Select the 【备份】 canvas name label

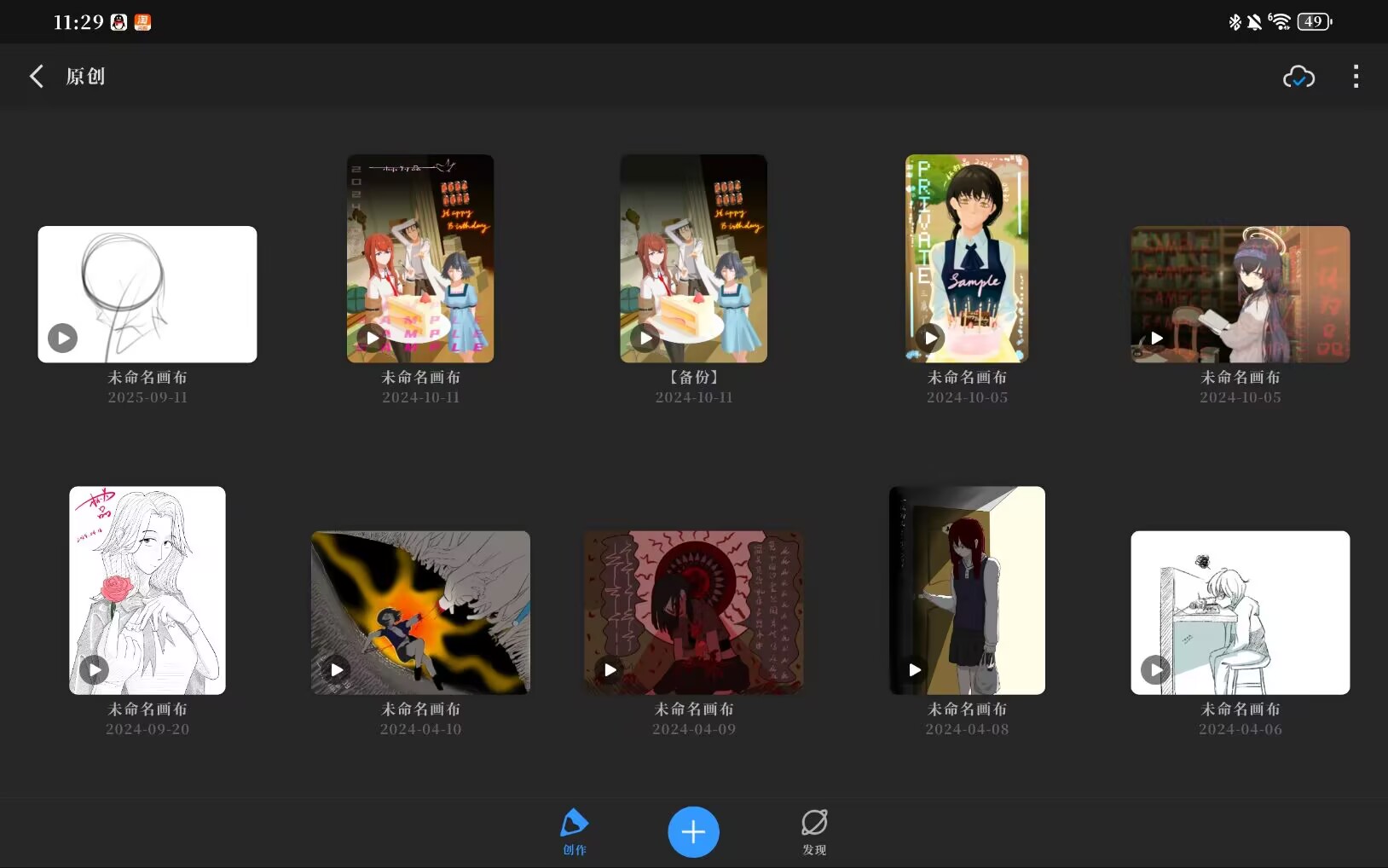tap(693, 377)
